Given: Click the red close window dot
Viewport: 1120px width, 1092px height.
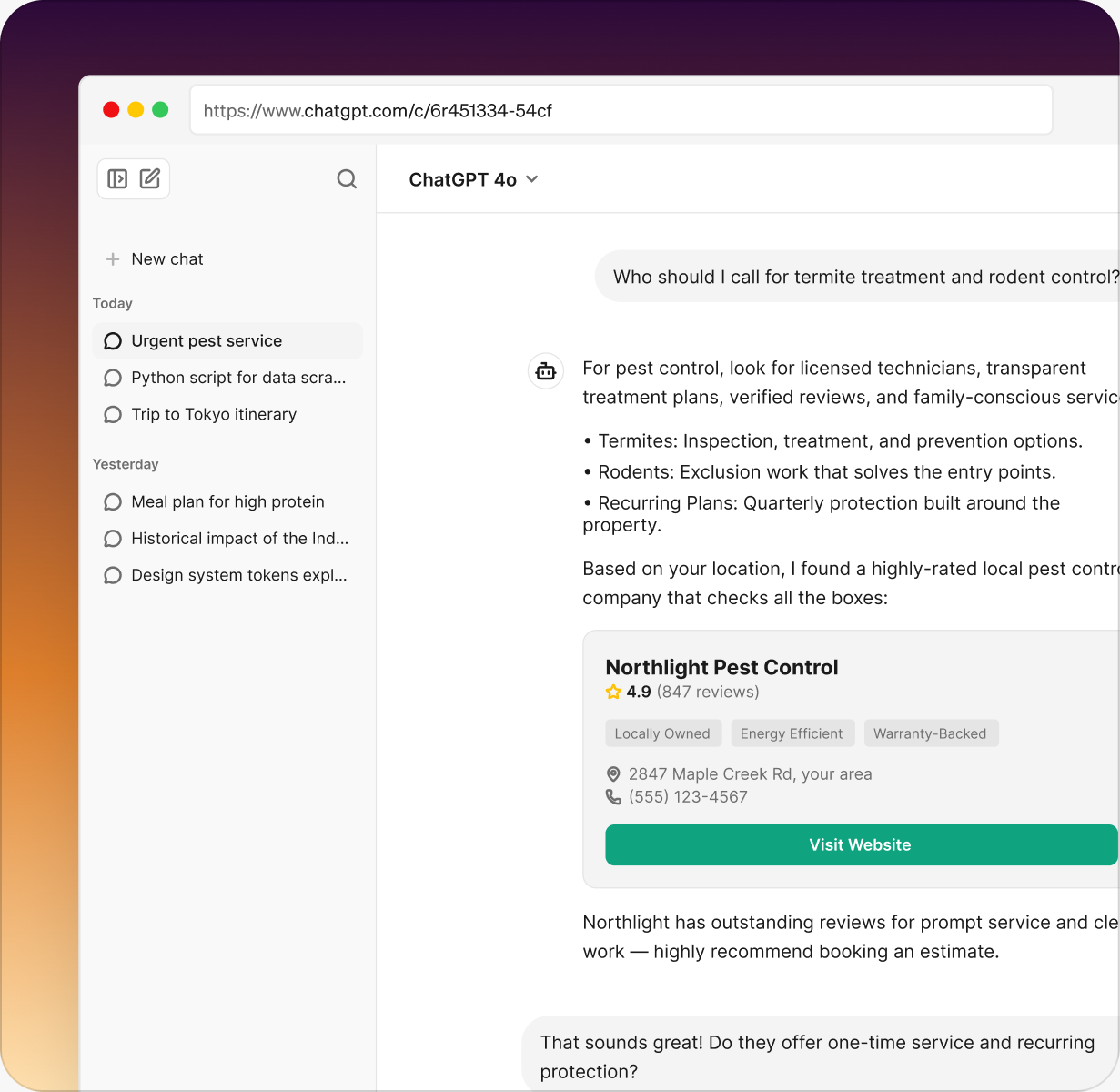Looking at the screenshot, I should (111, 110).
